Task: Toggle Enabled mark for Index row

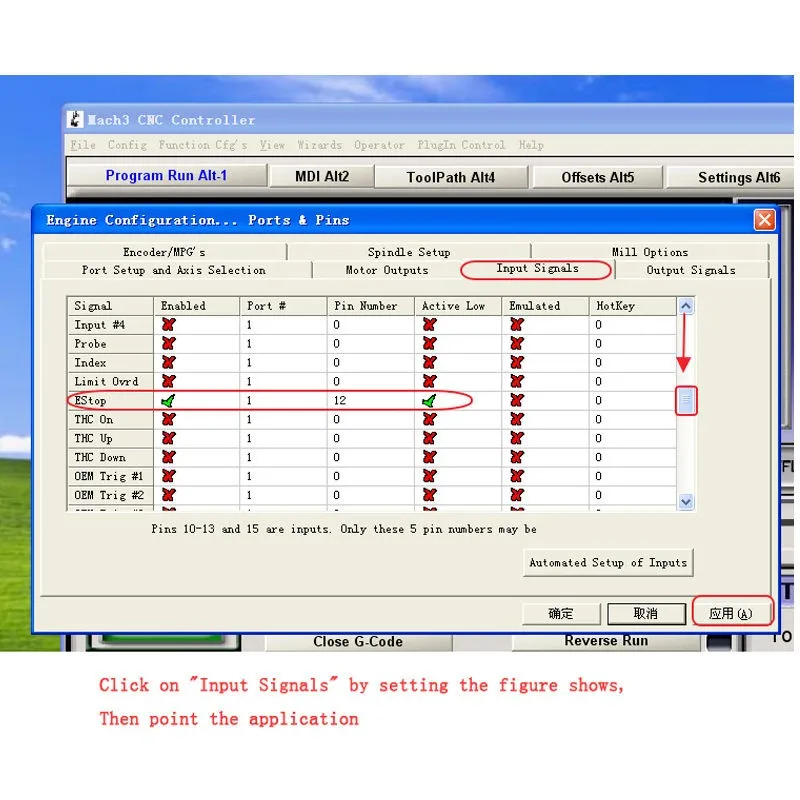Action: (168, 362)
